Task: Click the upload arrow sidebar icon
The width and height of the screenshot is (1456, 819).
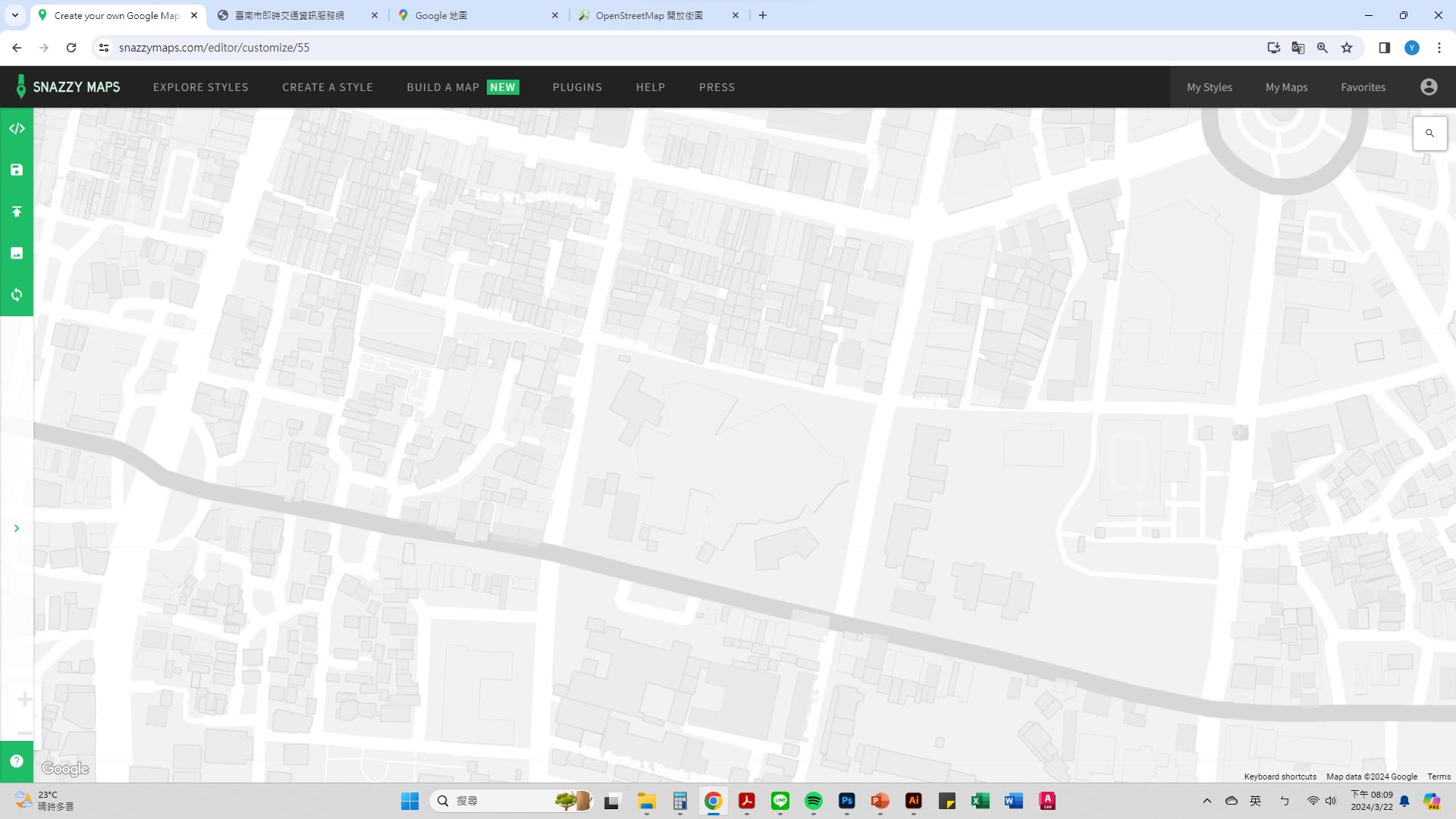Action: (x=17, y=212)
